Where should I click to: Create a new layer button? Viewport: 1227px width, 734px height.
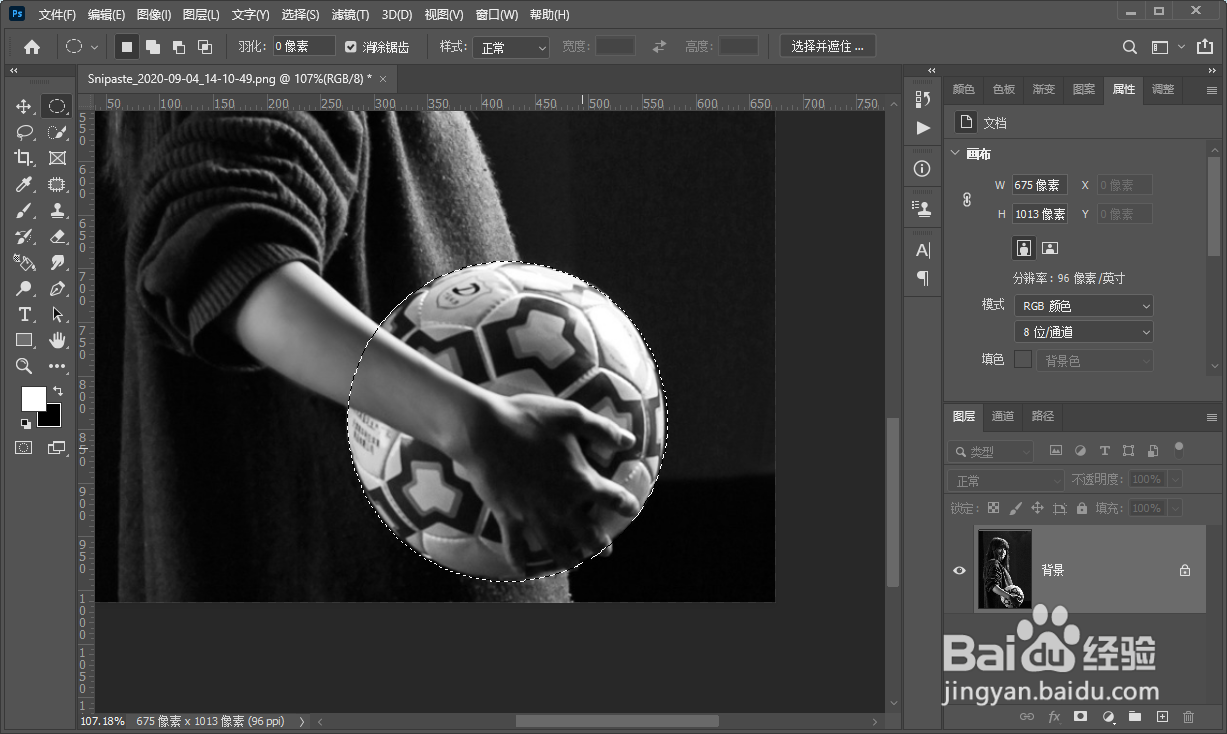(x=1162, y=717)
